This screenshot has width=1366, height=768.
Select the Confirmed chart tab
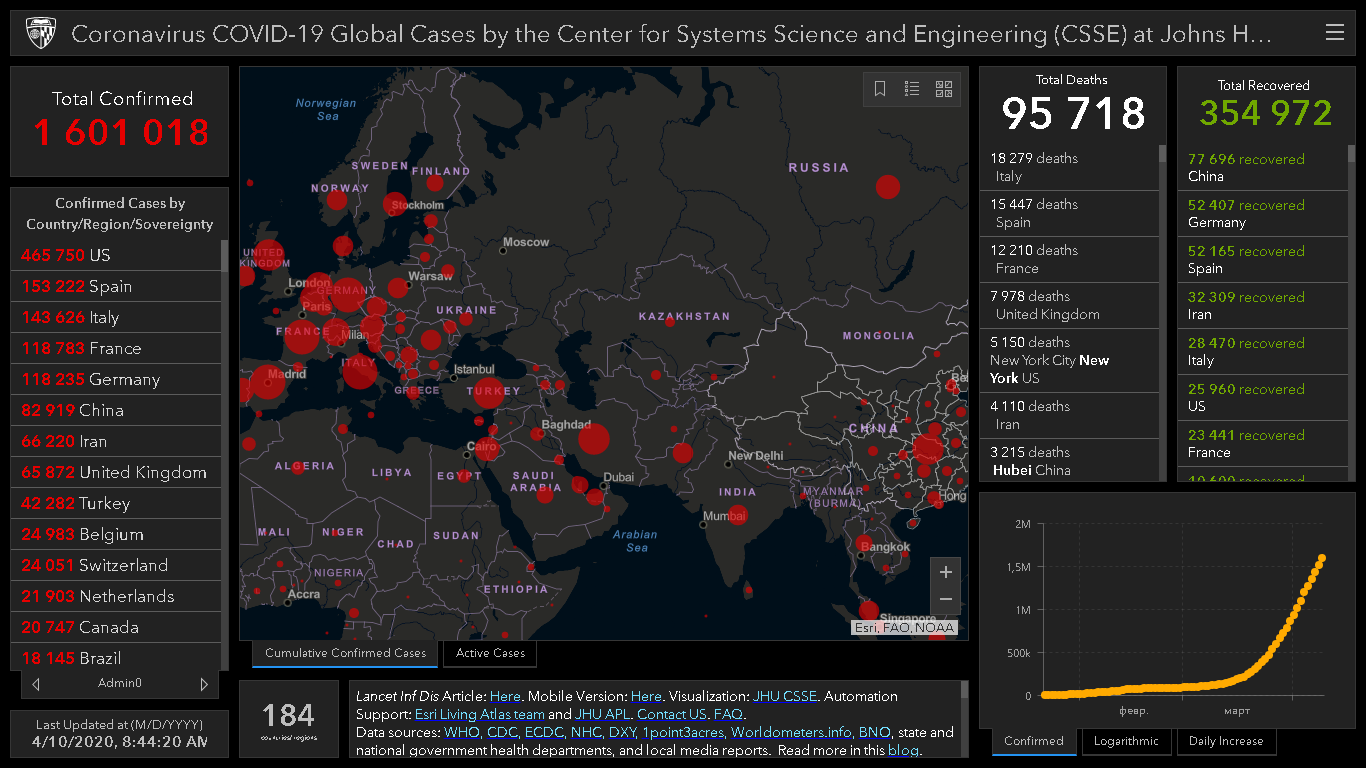coord(1034,741)
